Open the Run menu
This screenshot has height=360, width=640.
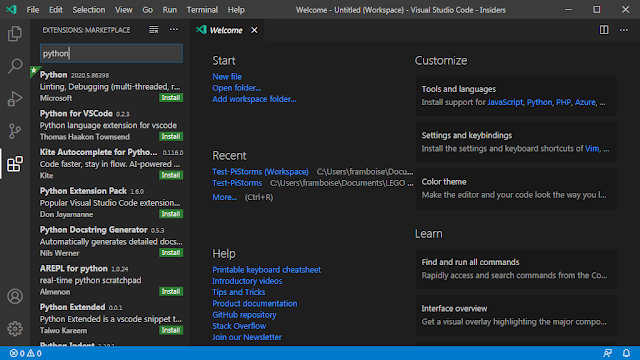pyautogui.click(x=169, y=10)
